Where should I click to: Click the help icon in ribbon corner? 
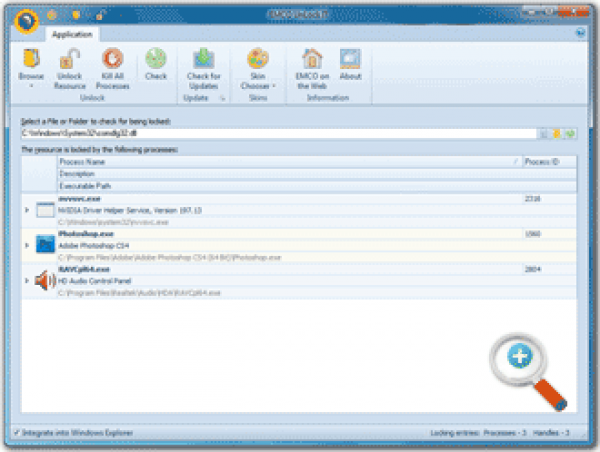tap(580, 33)
